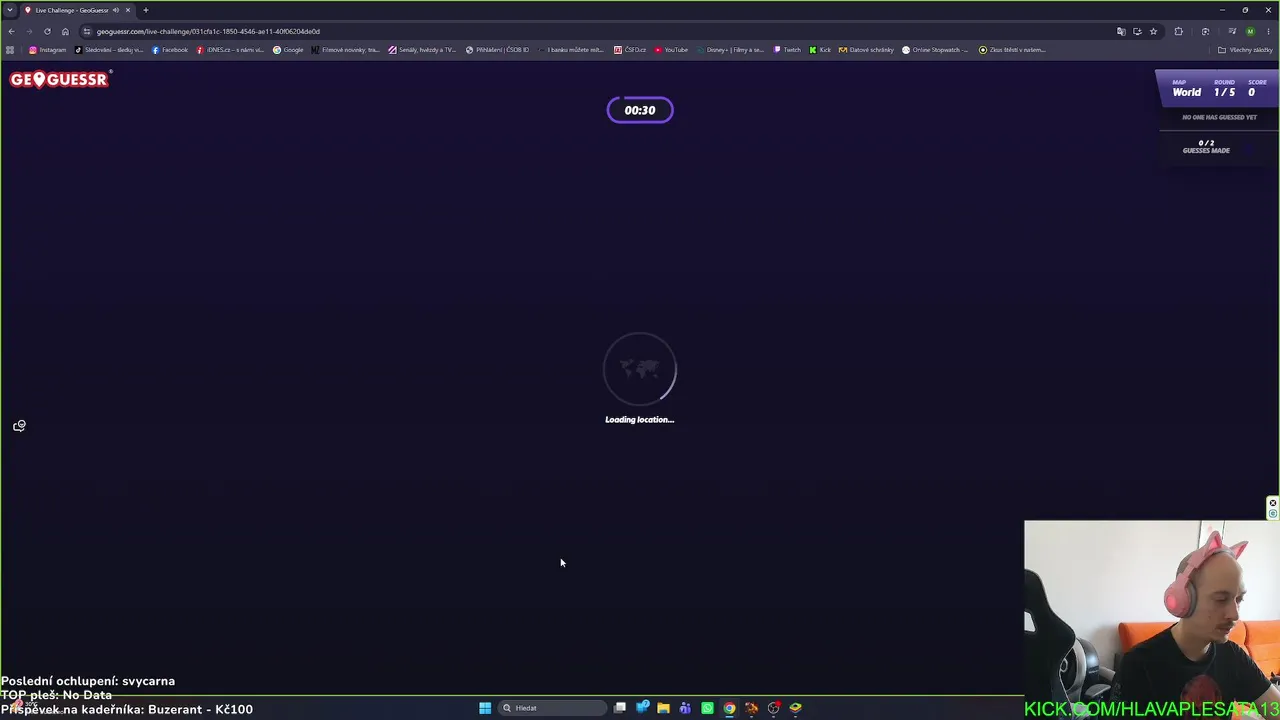Close the Live Challenge tab
1280x720 pixels.
pyautogui.click(x=128, y=10)
